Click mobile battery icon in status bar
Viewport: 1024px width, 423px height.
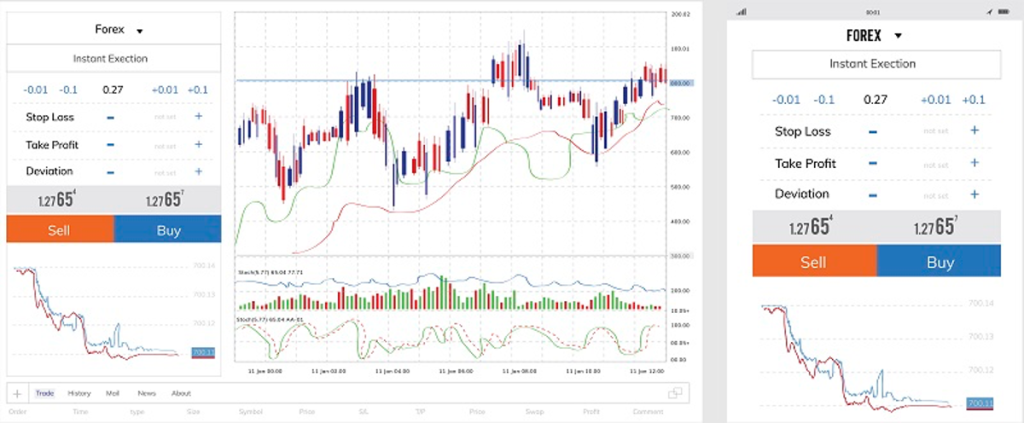(1004, 12)
